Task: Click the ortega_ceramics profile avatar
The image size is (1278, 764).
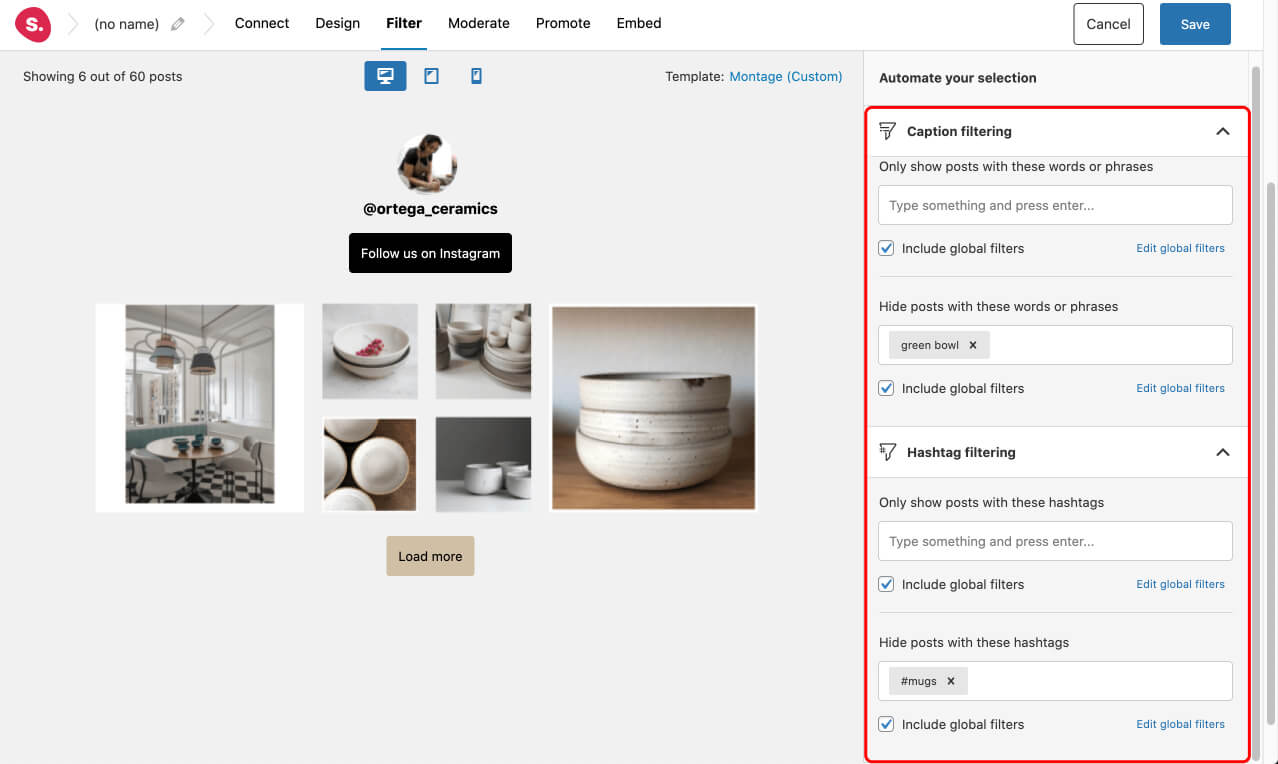Action: (427, 164)
